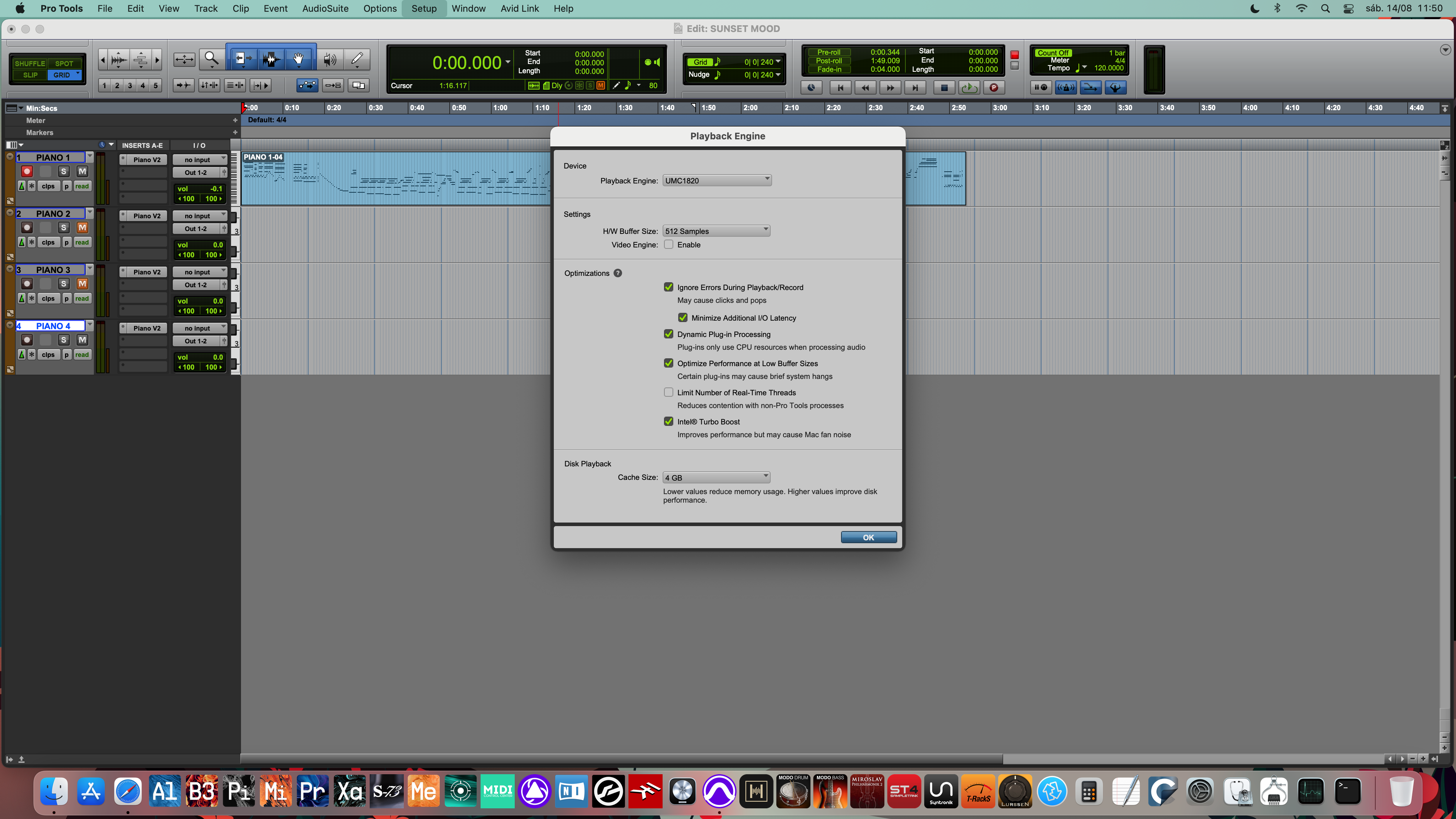The width and height of the screenshot is (1456, 819).
Task: Open the Options menu
Action: point(380,9)
